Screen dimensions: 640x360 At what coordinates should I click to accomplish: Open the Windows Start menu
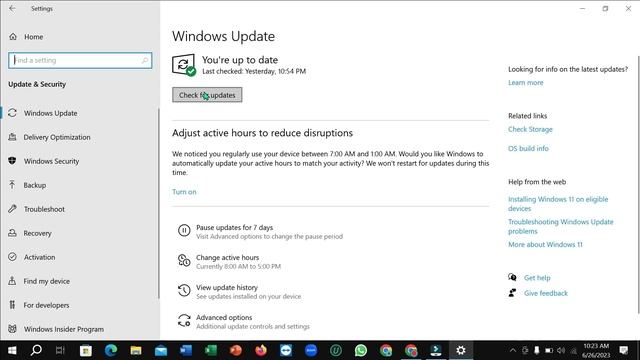point(12,350)
